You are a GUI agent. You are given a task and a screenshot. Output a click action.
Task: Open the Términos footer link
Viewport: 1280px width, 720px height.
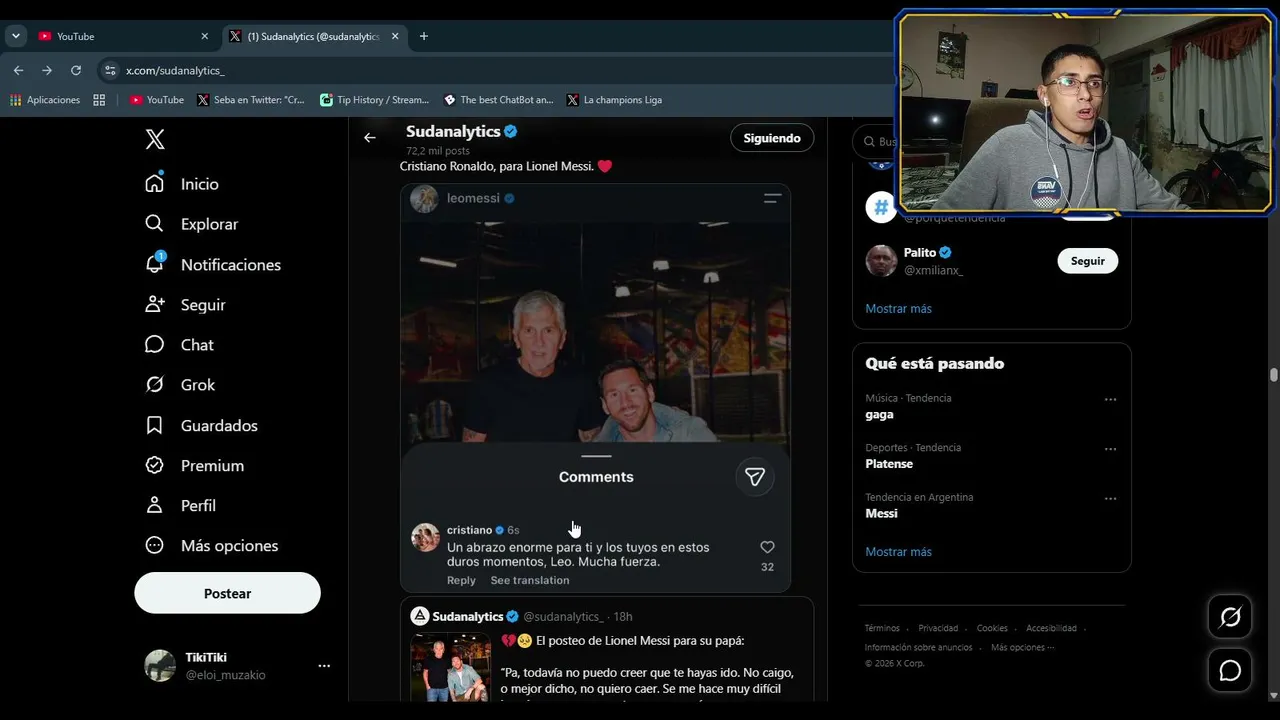click(882, 628)
